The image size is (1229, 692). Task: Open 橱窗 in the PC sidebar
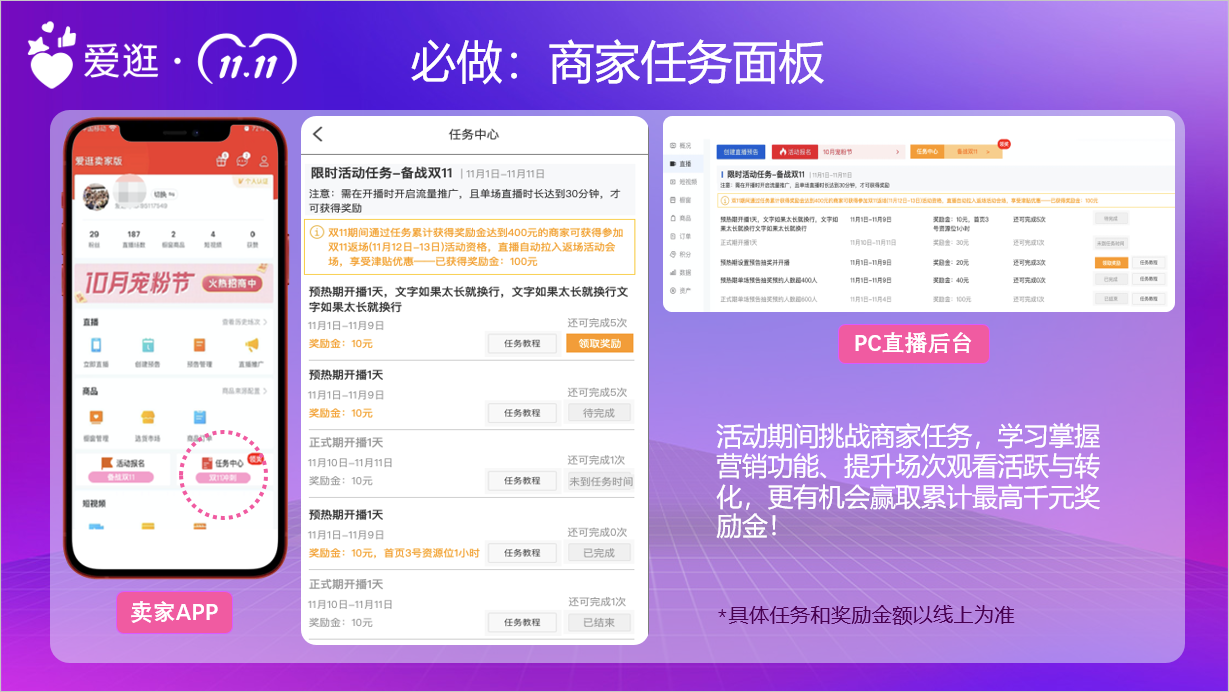coord(681,200)
